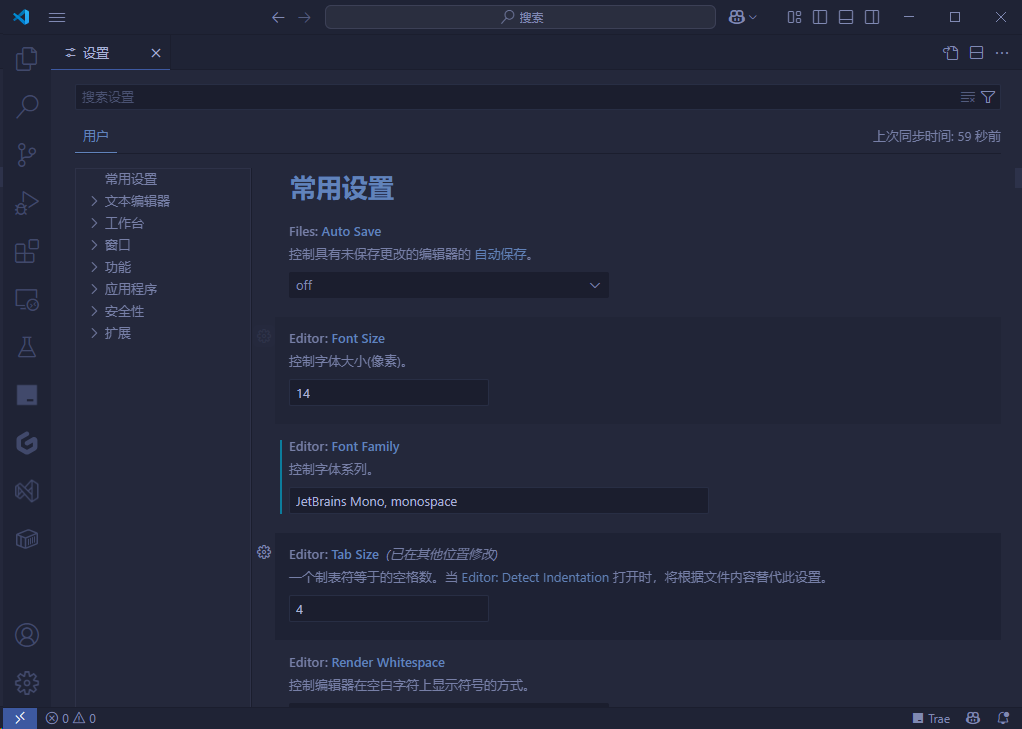1022x729 pixels.
Task: Click the title bar 搜索 command center
Action: (x=520, y=17)
